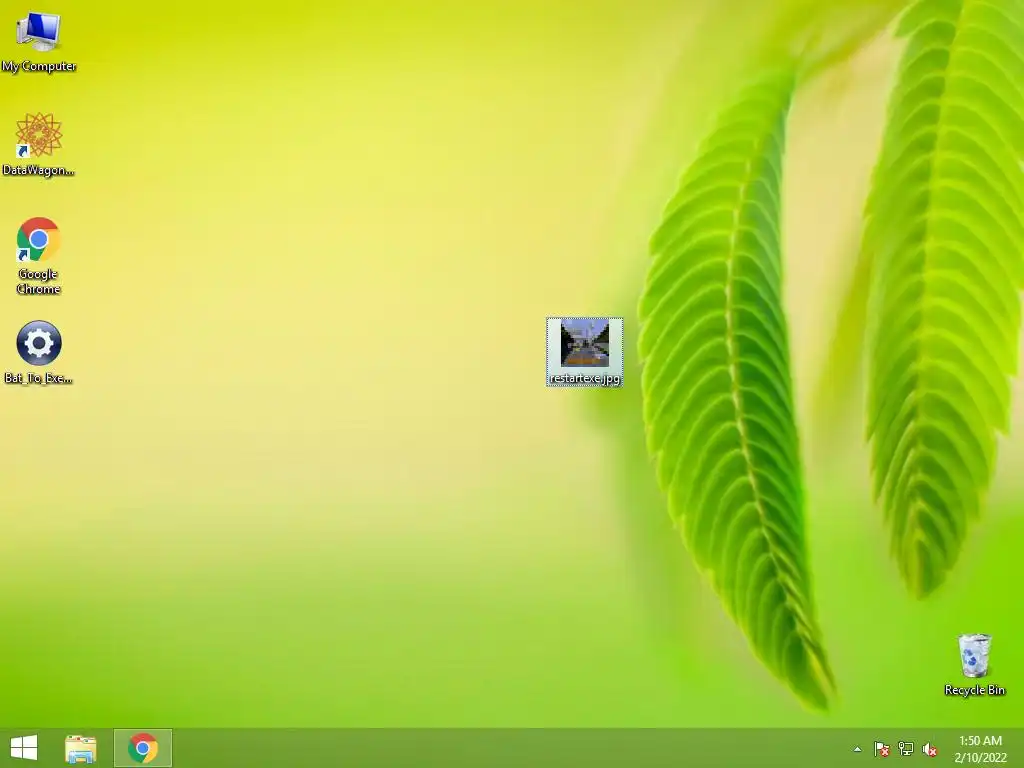Switch to Chrome in the taskbar
The height and width of the screenshot is (768, 1024).
[x=143, y=748]
